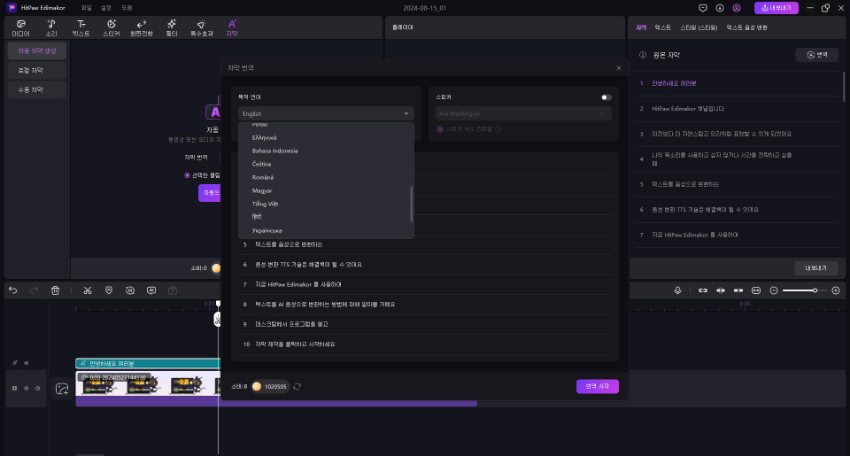Click the split scissors icon in timeline toolbar

[x=88, y=290]
